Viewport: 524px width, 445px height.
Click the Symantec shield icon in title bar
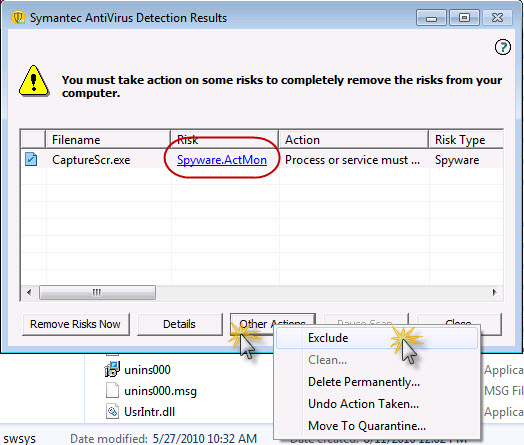pos(18,17)
